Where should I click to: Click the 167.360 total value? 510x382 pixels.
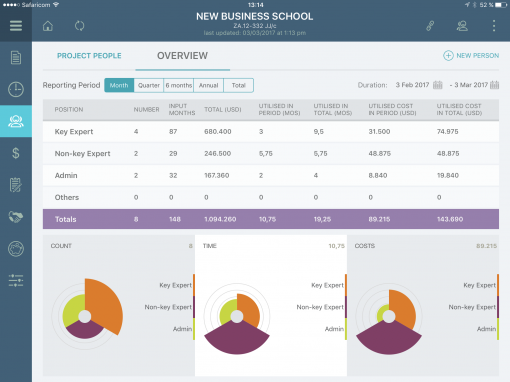coord(217,175)
